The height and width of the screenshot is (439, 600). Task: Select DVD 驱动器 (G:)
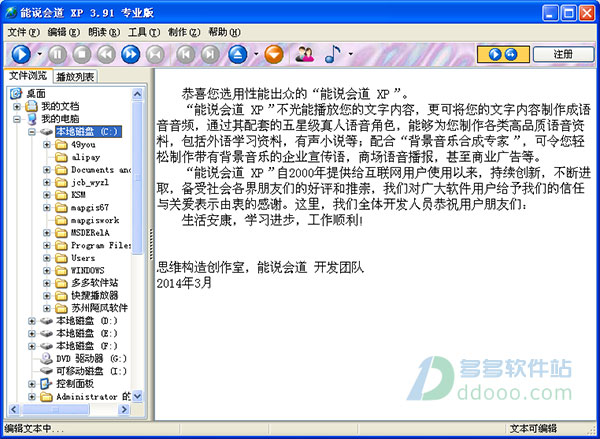click(91, 359)
